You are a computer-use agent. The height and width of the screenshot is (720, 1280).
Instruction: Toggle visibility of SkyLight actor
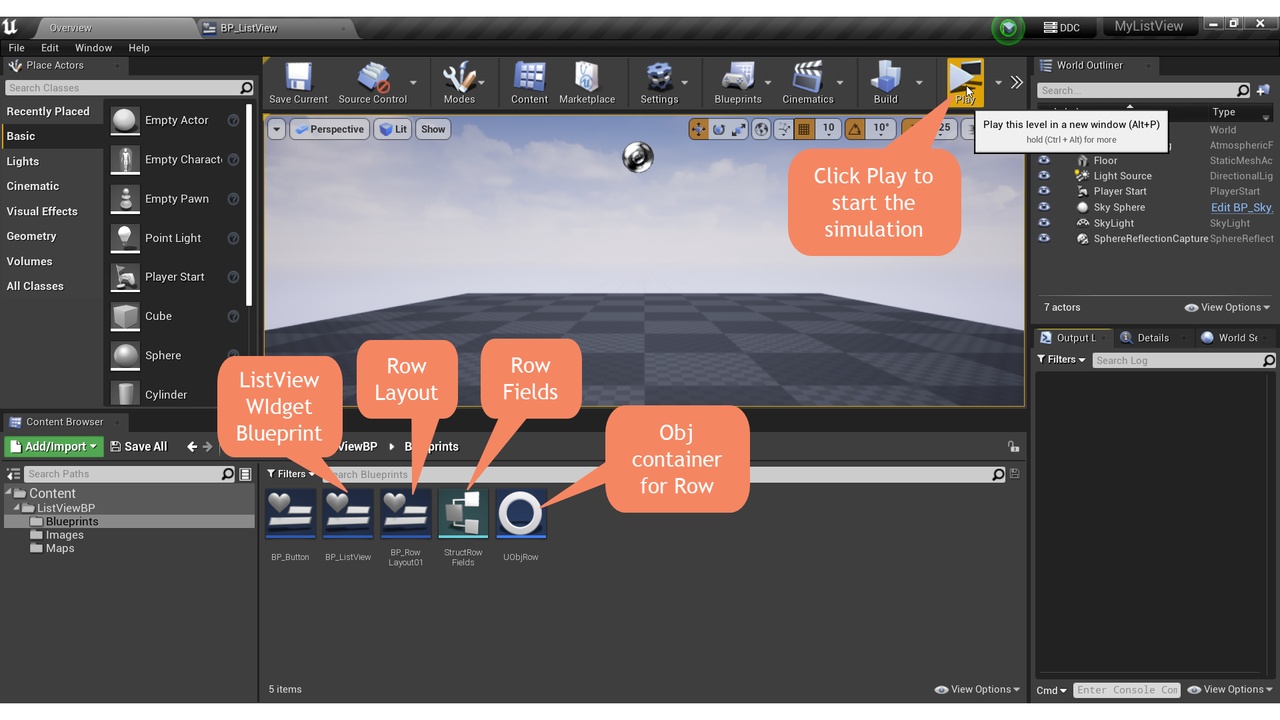(x=1044, y=223)
